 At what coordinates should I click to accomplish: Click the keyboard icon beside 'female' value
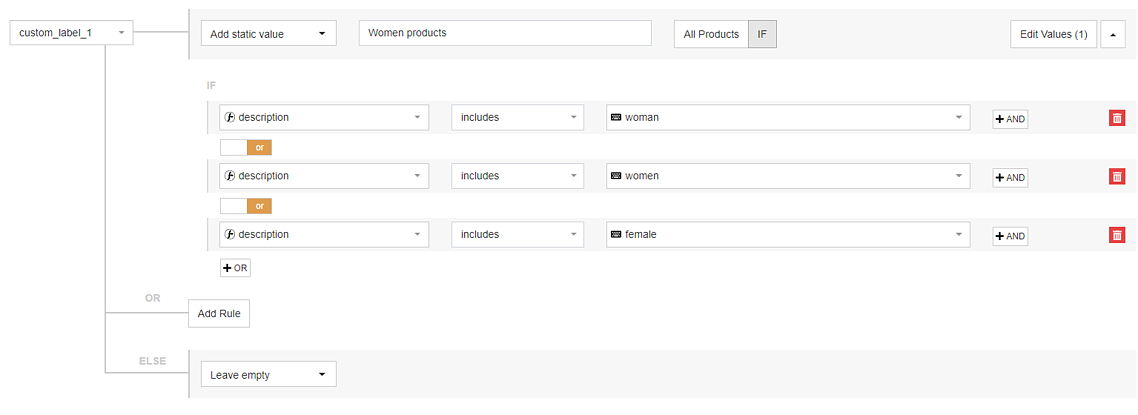(616, 235)
